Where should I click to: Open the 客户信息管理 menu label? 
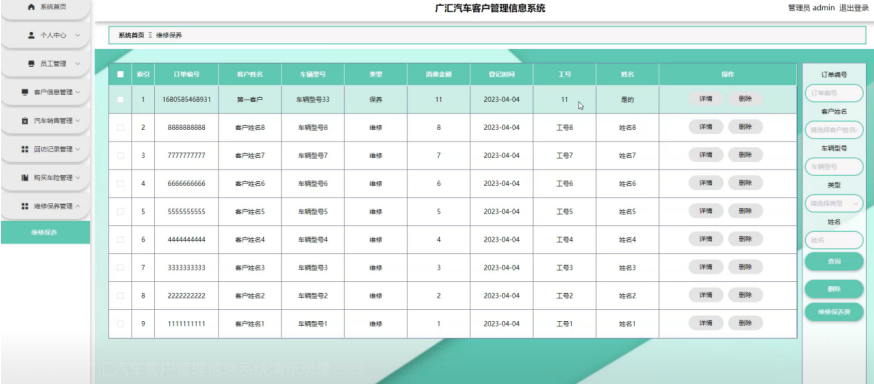coord(53,92)
